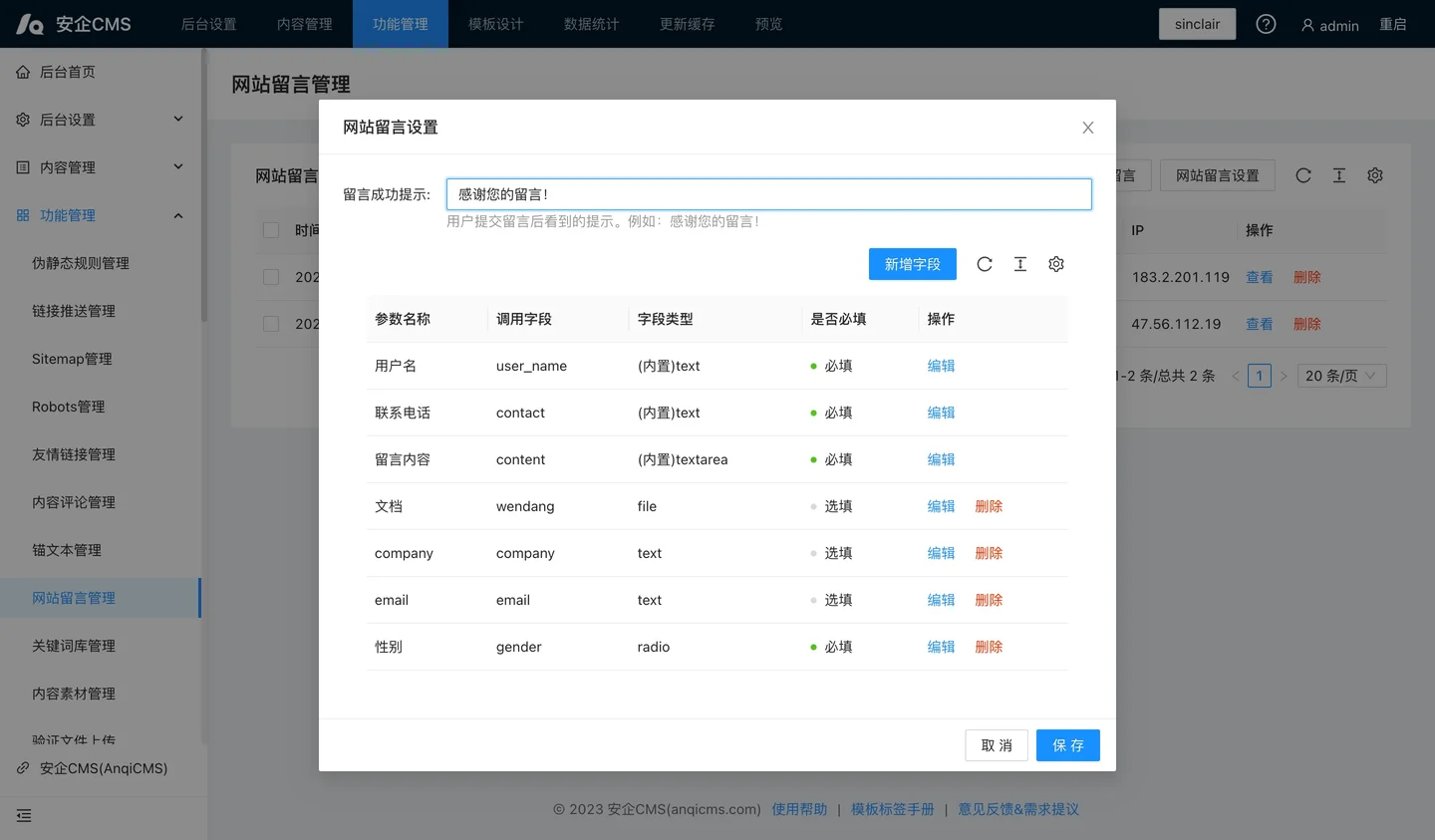
Task: Open the 数据统计 top navigation tab
Action: [x=592, y=24]
